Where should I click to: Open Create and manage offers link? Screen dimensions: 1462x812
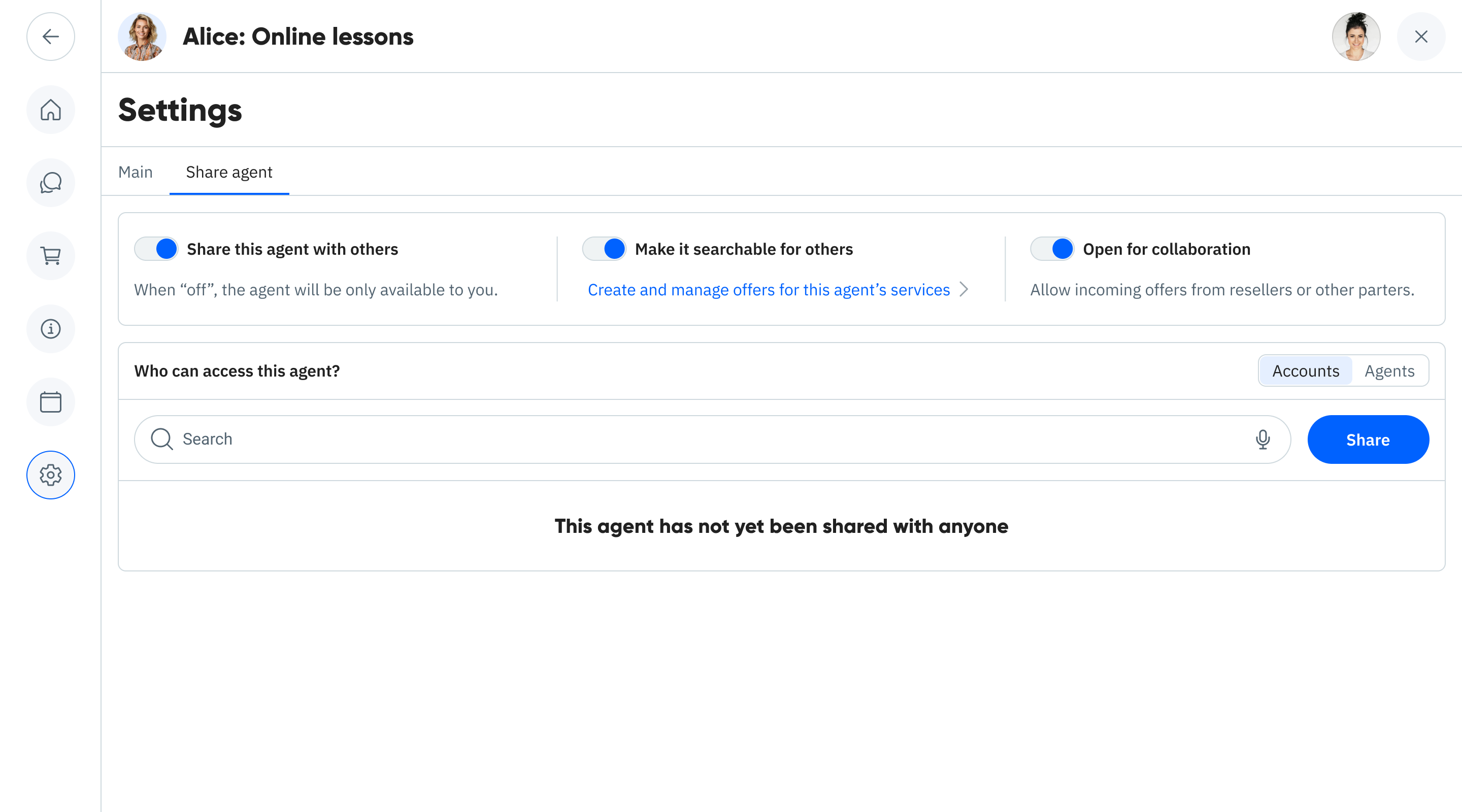pos(769,290)
